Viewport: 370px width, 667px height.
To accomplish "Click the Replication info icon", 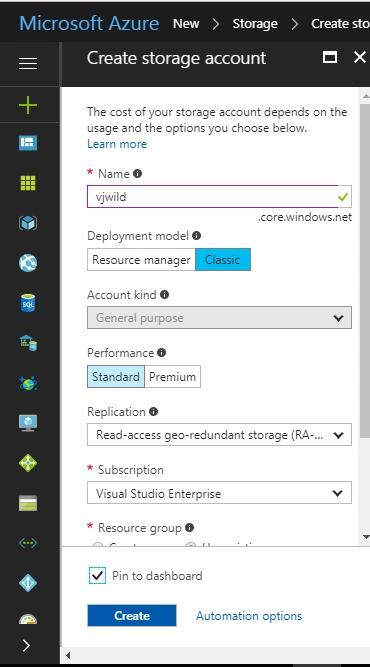I will coord(154,411).
